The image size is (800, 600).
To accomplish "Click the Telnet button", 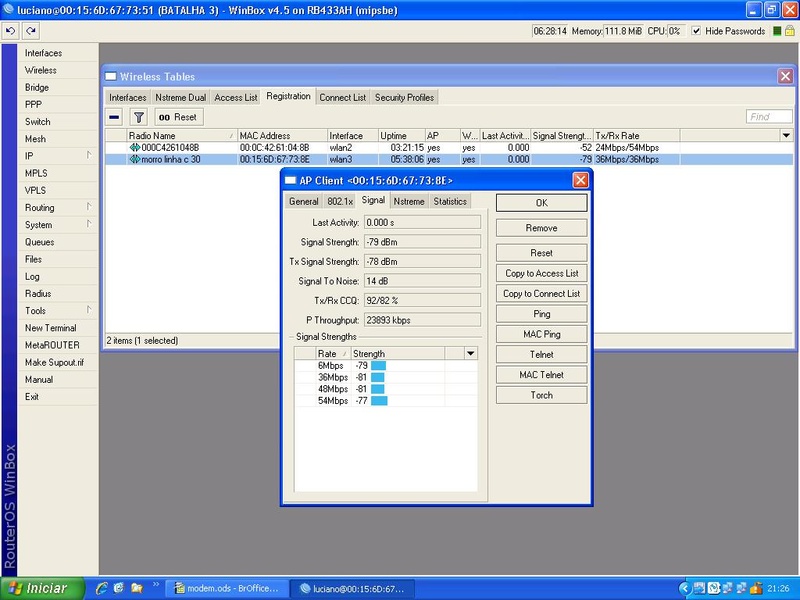I will 541,355.
